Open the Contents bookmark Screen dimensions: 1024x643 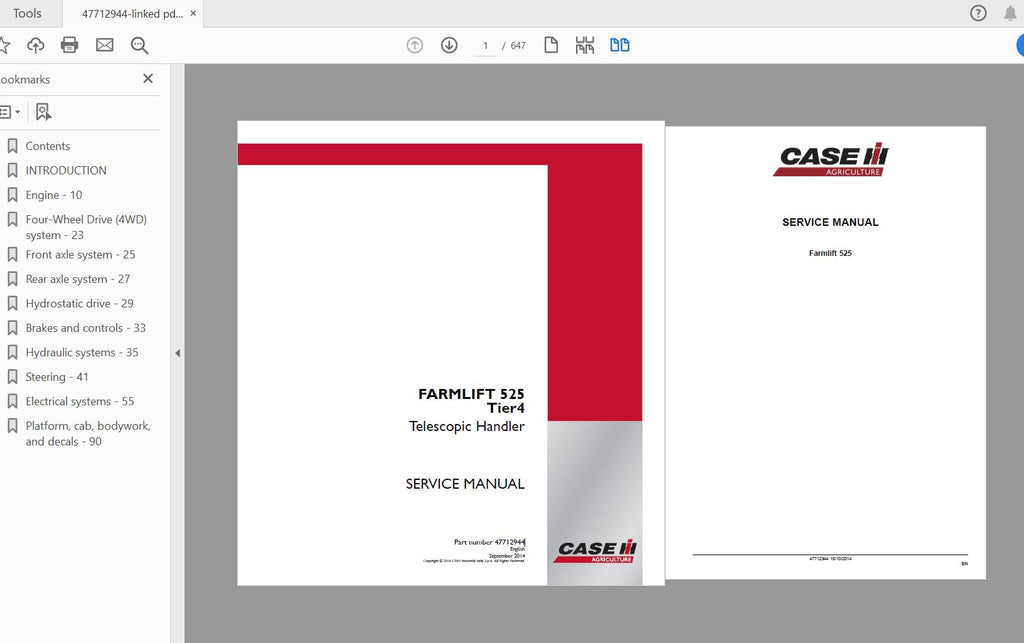[x=48, y=146]
